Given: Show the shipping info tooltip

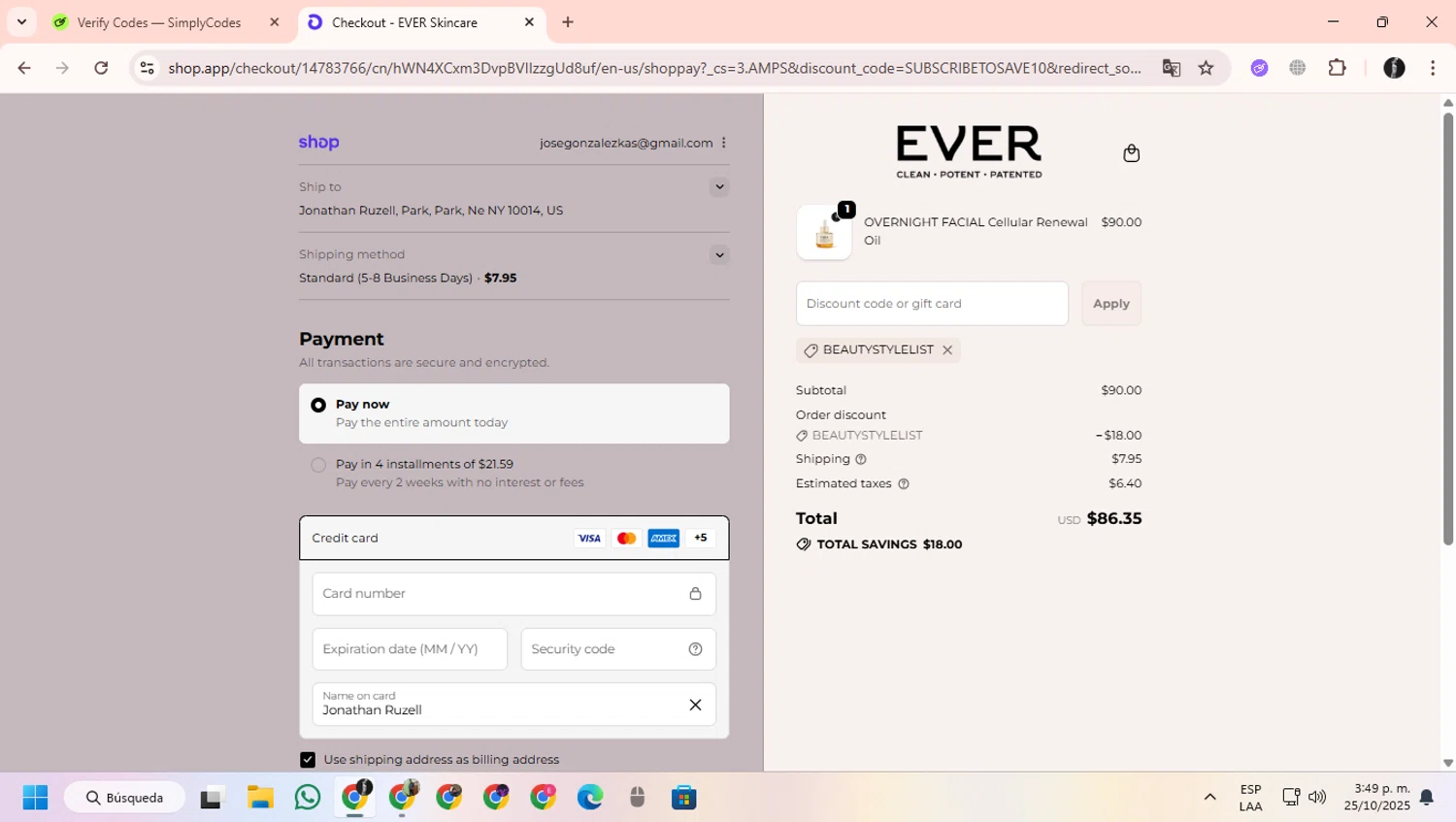Looking at the screenshot, I should [861, 459].
